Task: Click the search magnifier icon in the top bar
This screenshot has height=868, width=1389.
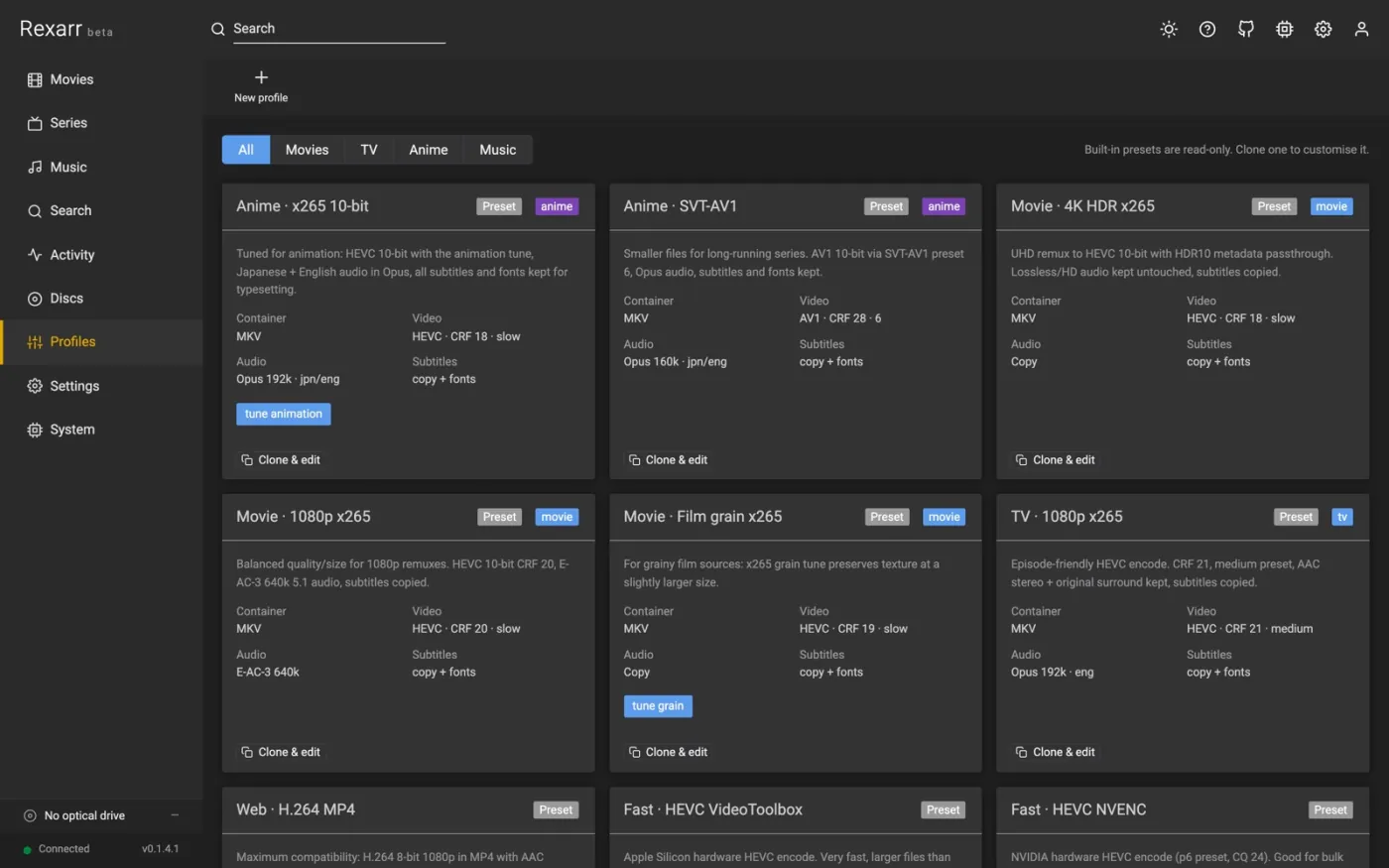Action: pos(218,29)
